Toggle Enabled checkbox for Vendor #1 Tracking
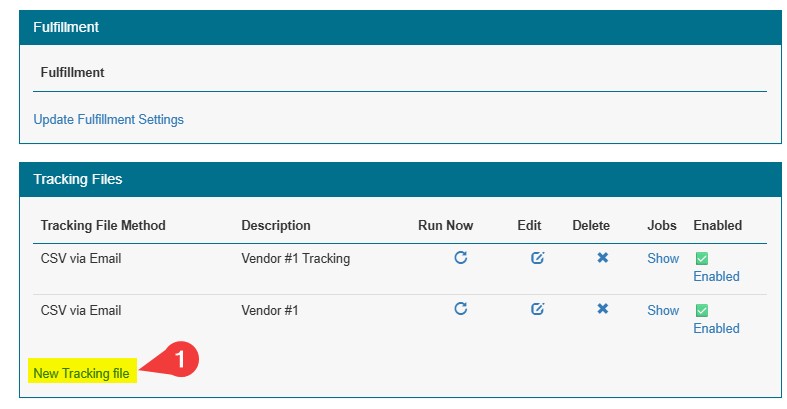Screen dimensions: 787x409 coord(701,258)
